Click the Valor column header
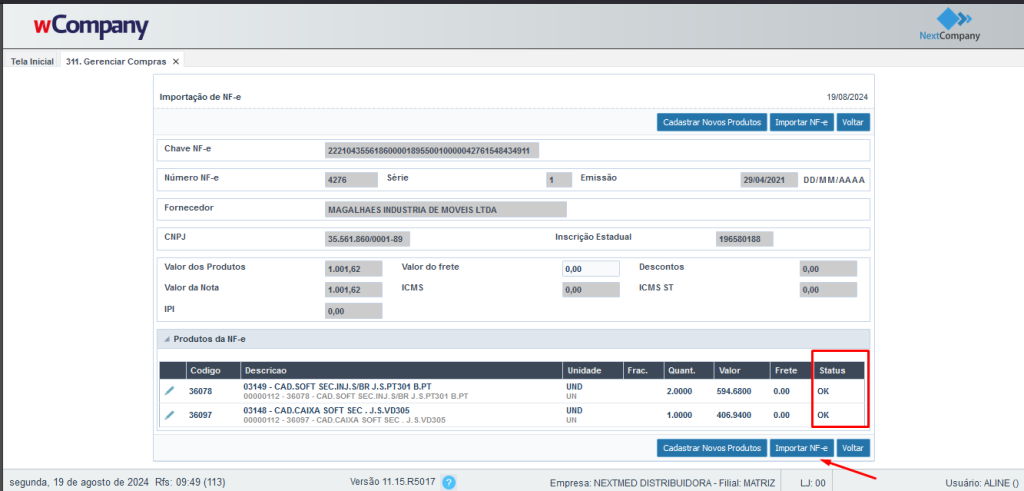Viewport: 1024px width, 491px height. [741, 370]
